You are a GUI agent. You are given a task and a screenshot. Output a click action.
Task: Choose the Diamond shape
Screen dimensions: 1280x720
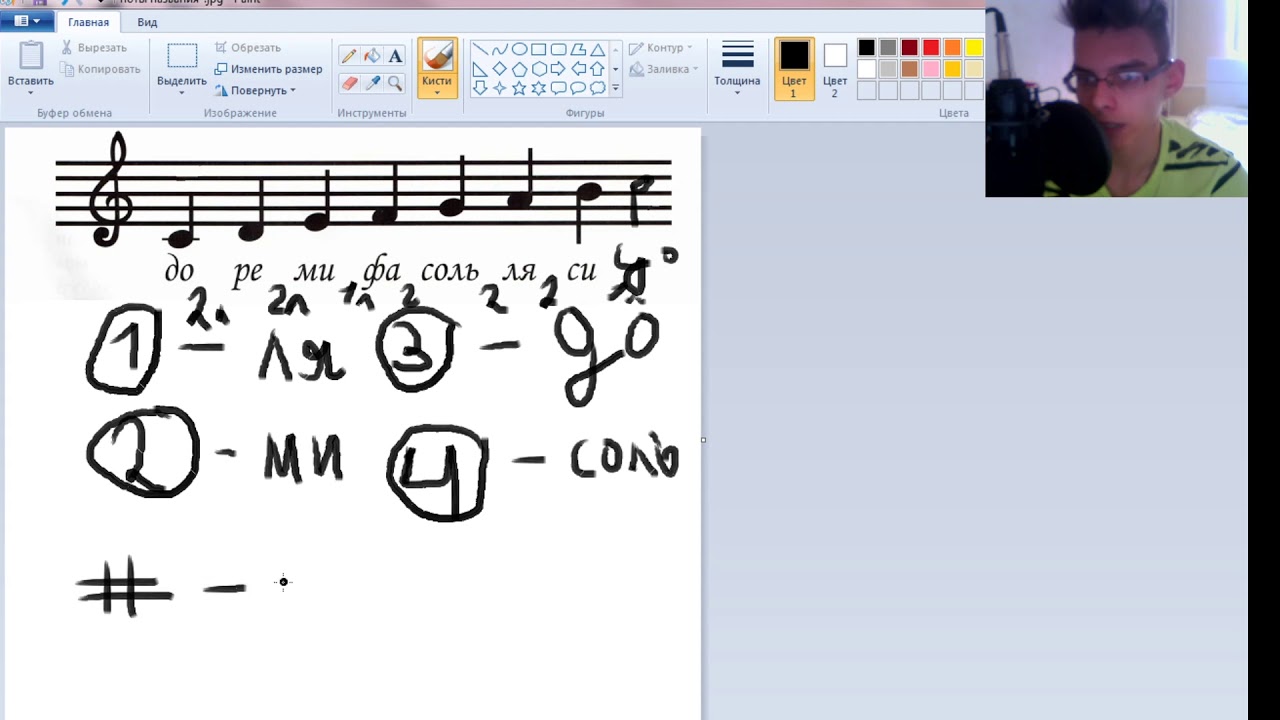pyautogui.click(x=500, y=69)
